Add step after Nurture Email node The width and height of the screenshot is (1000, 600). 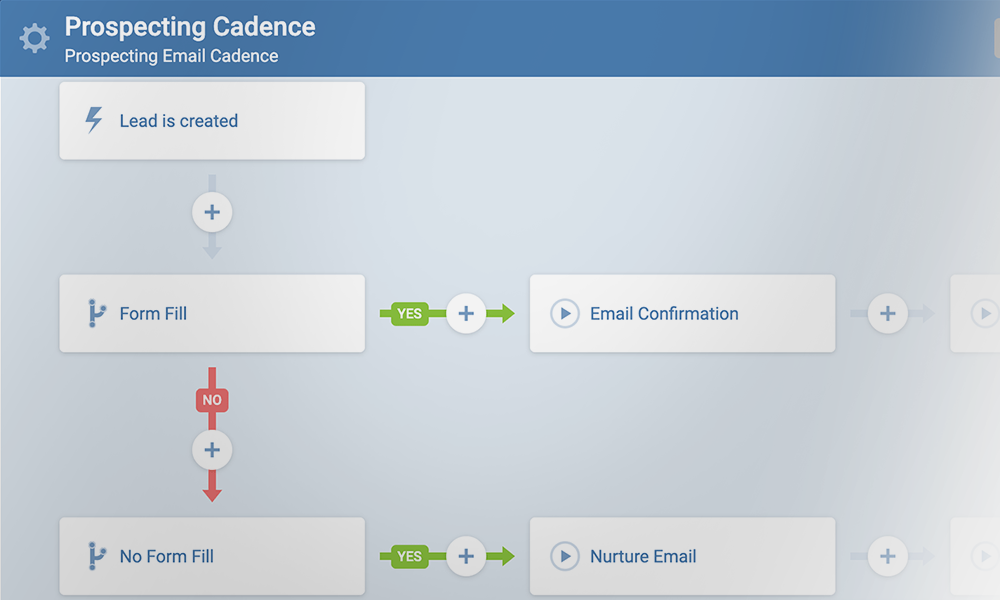pyautogui.click(x=887, y=556)
